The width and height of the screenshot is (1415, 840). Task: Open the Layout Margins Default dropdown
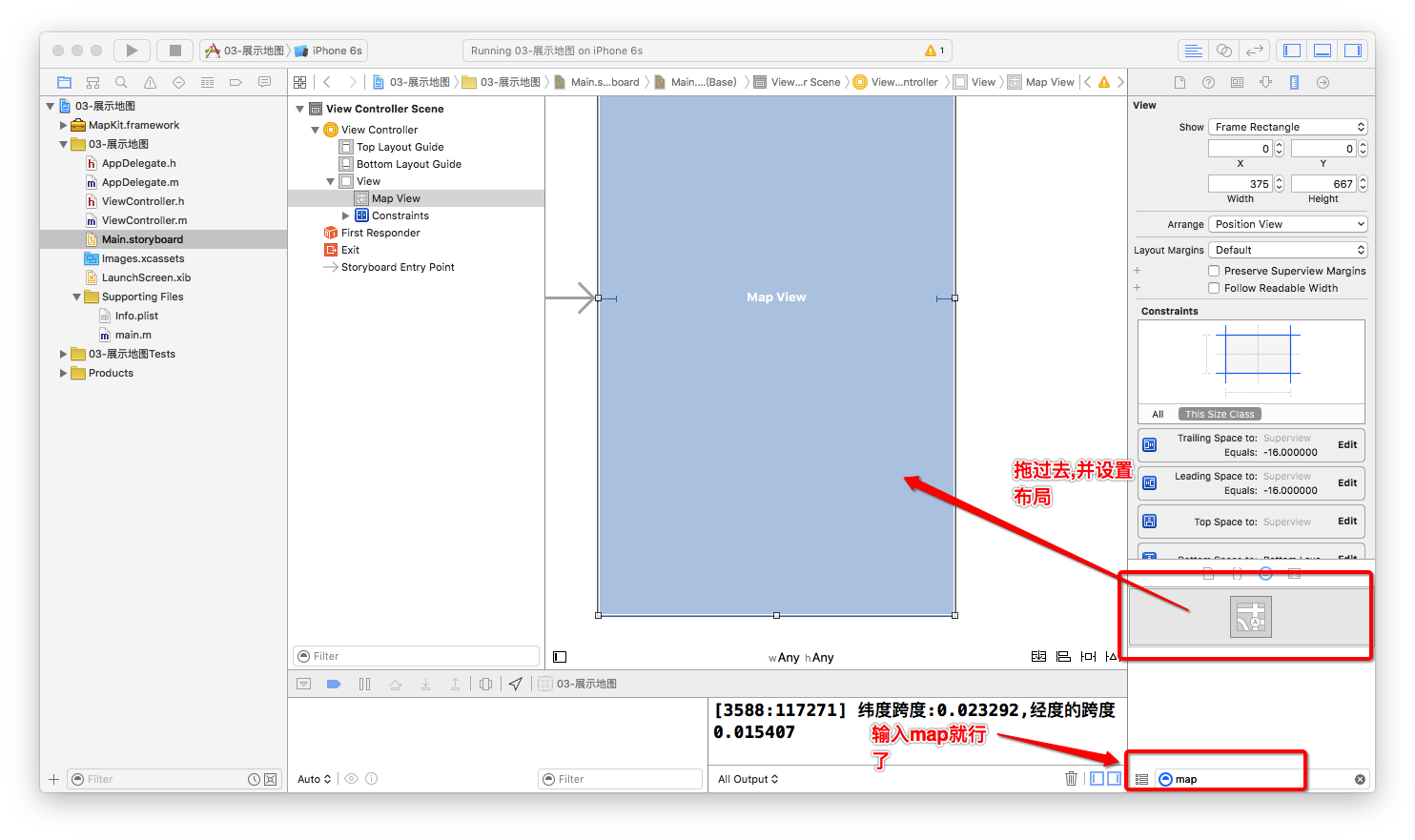pyautogui.click(x=1288, y=250)
